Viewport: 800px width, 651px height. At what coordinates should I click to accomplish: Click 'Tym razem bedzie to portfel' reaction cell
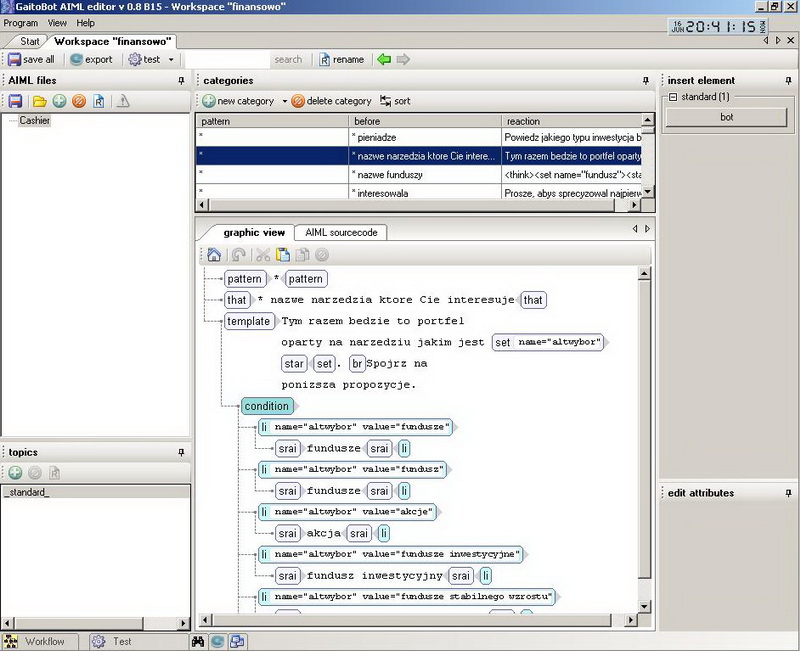pos(571,156)
